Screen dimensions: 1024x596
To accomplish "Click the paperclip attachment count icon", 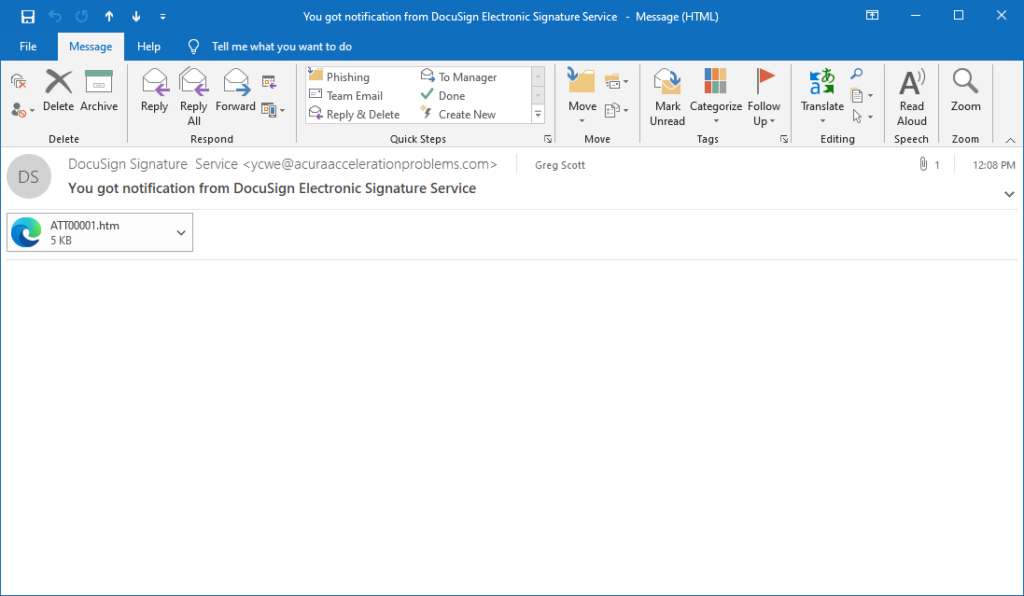I will click(923, 165).
